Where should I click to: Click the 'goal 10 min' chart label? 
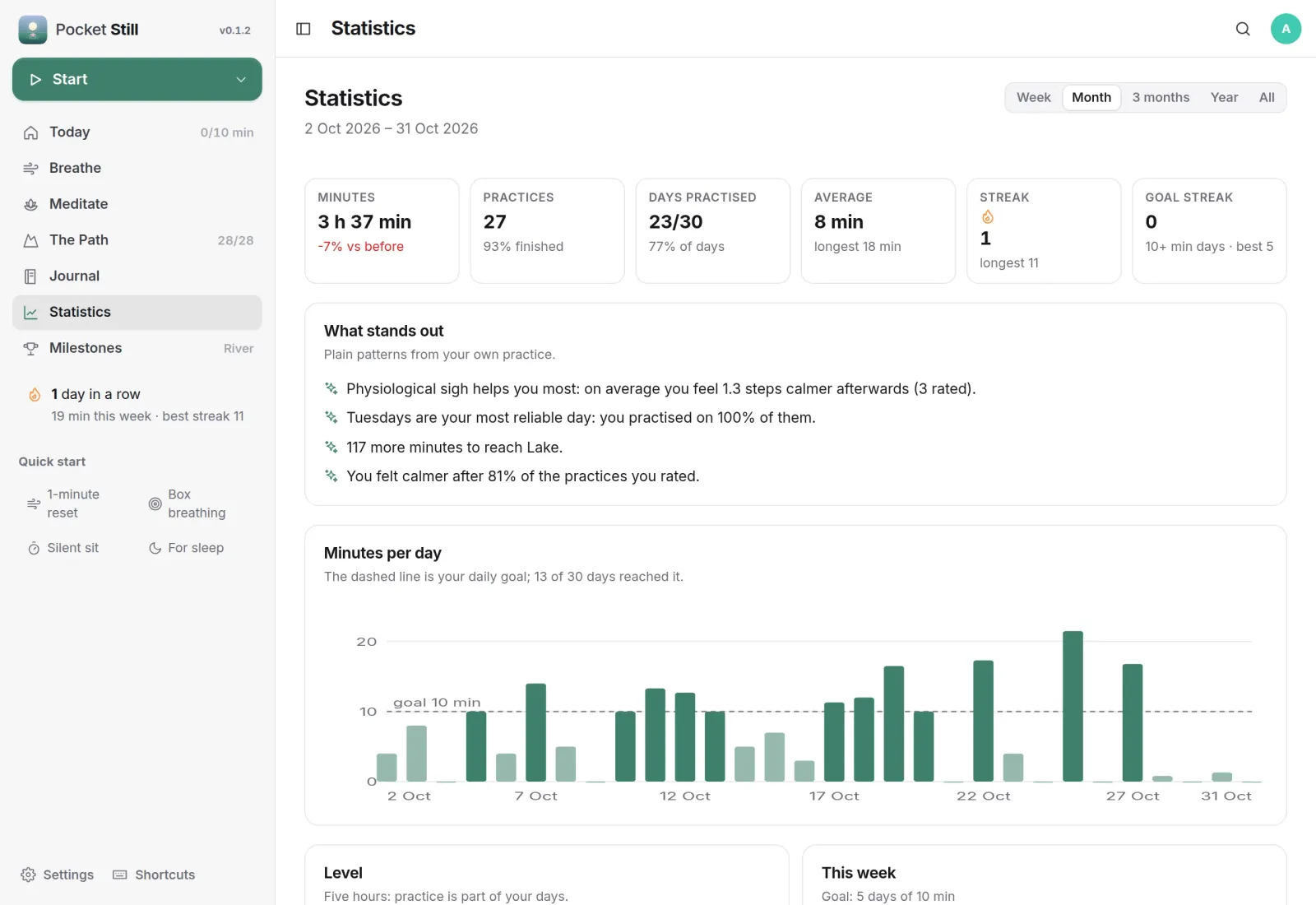point(437,703)
